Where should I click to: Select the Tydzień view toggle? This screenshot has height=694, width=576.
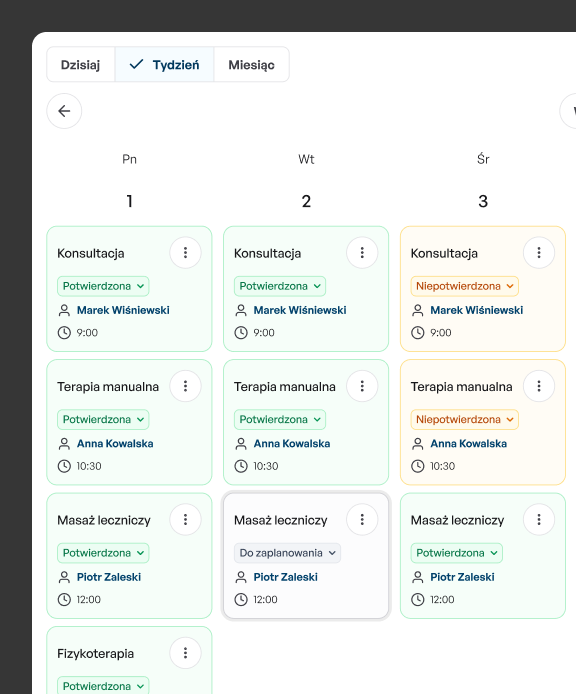164,65
